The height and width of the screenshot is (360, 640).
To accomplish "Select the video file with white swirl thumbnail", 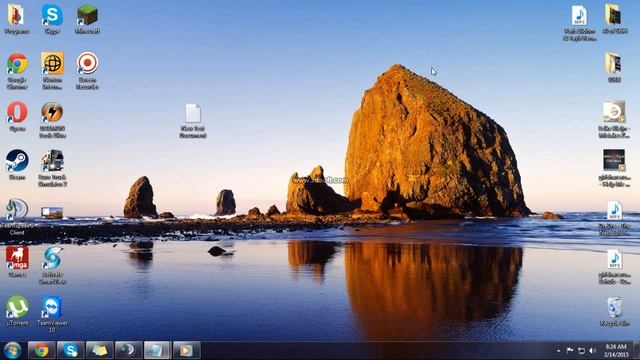I will click(614, 119).
